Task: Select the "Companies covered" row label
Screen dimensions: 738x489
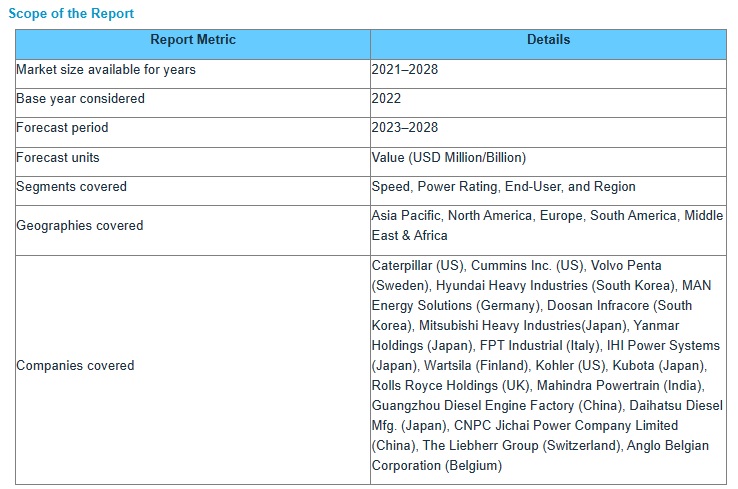Action: pyautogui.click(x=75, y=366)
